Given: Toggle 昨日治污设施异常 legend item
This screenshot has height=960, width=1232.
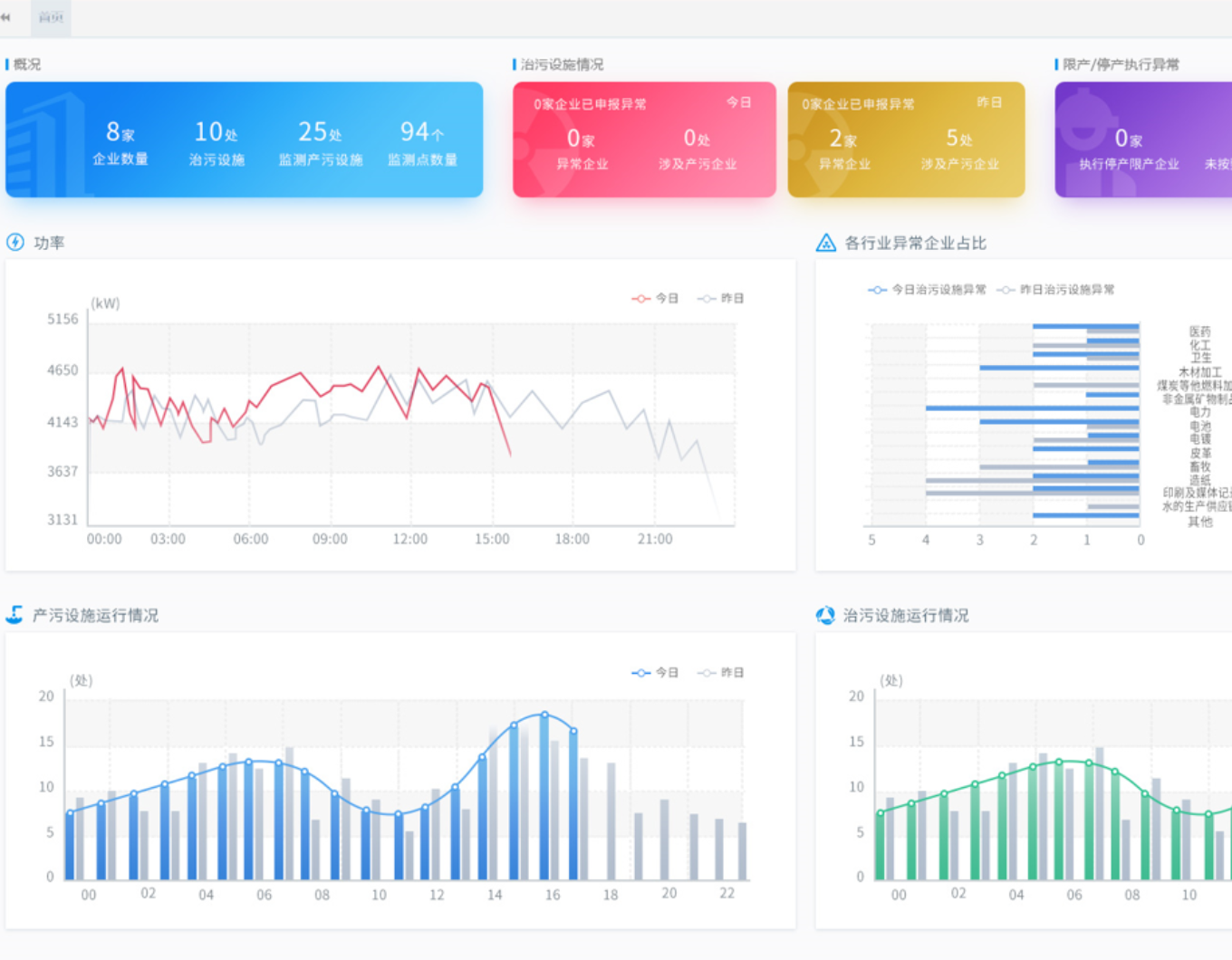Looking at the screenshot, I should click(x=1056, y=290).
